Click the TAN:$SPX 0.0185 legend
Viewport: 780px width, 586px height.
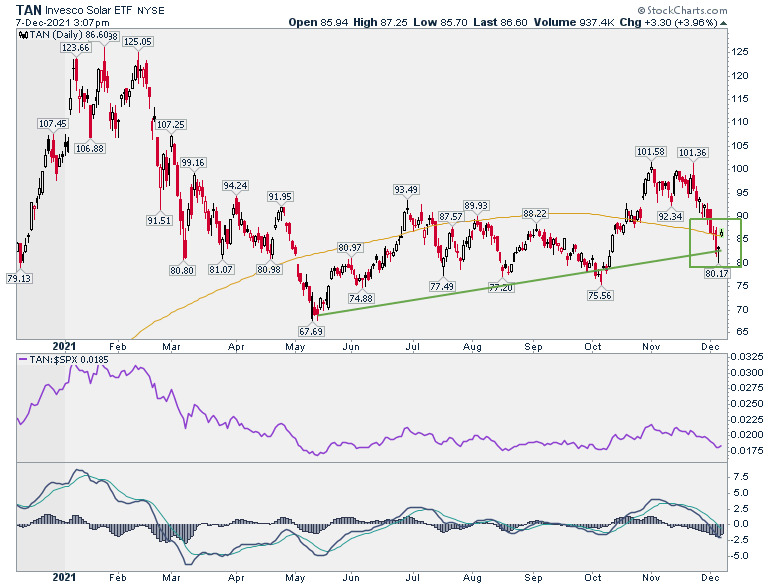coord(69,359)
